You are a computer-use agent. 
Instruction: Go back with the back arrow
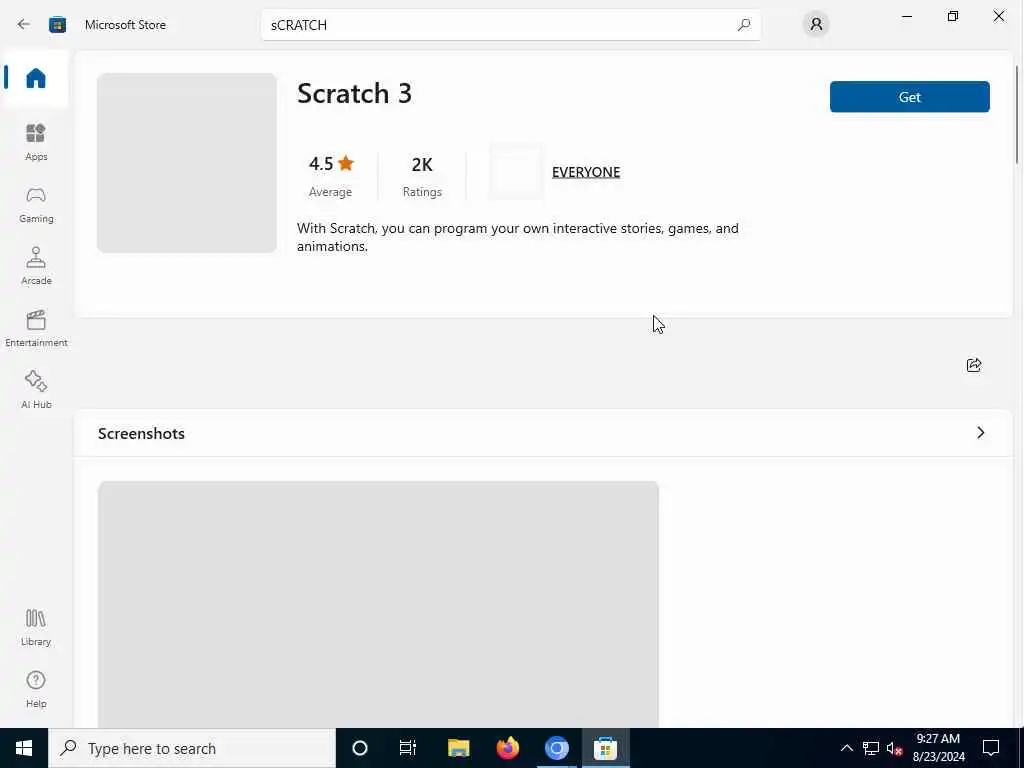(x=24, y=24)
